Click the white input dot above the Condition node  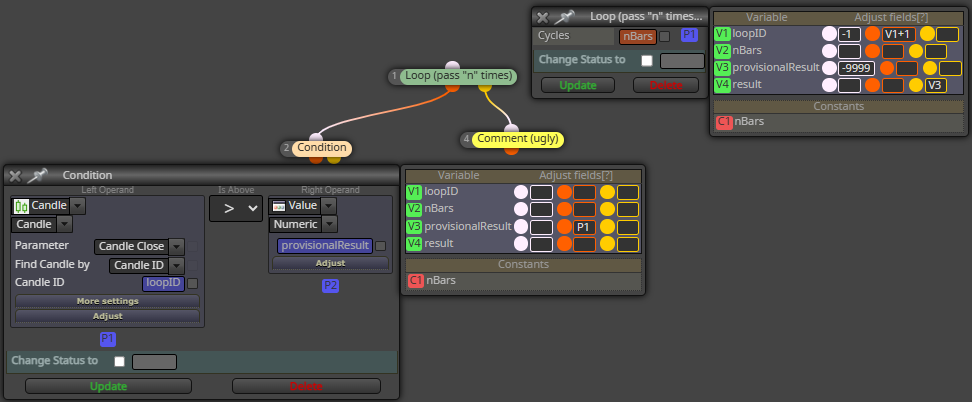(x=316, y=138)
